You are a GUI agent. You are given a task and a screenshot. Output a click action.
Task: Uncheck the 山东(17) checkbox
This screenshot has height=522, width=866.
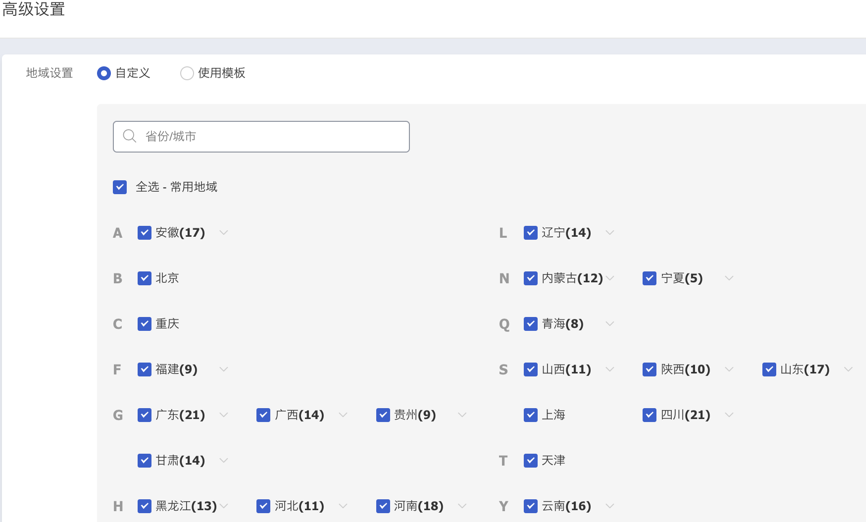point(769,369)
